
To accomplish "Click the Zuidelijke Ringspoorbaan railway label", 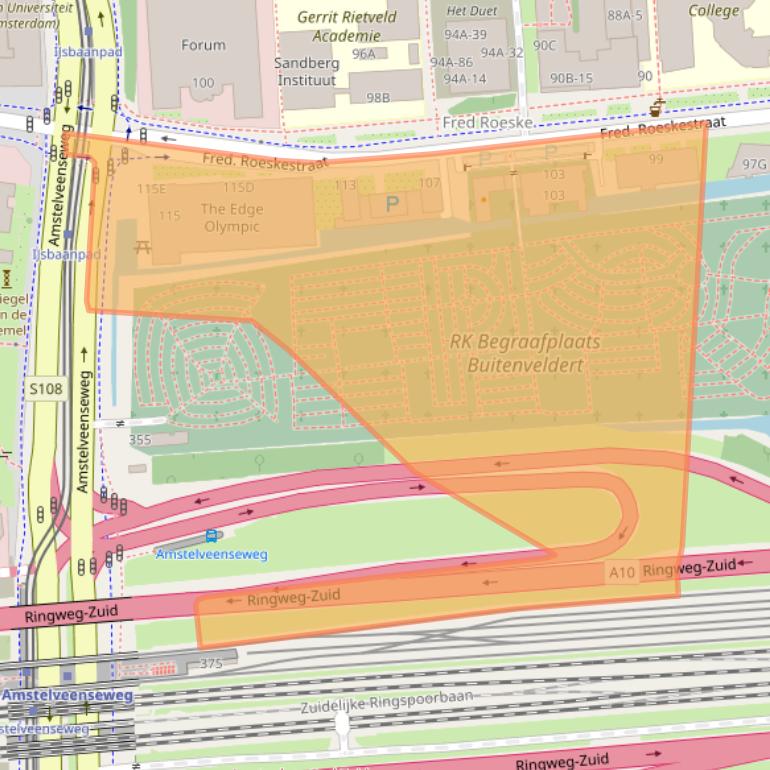I will (387, 702).
